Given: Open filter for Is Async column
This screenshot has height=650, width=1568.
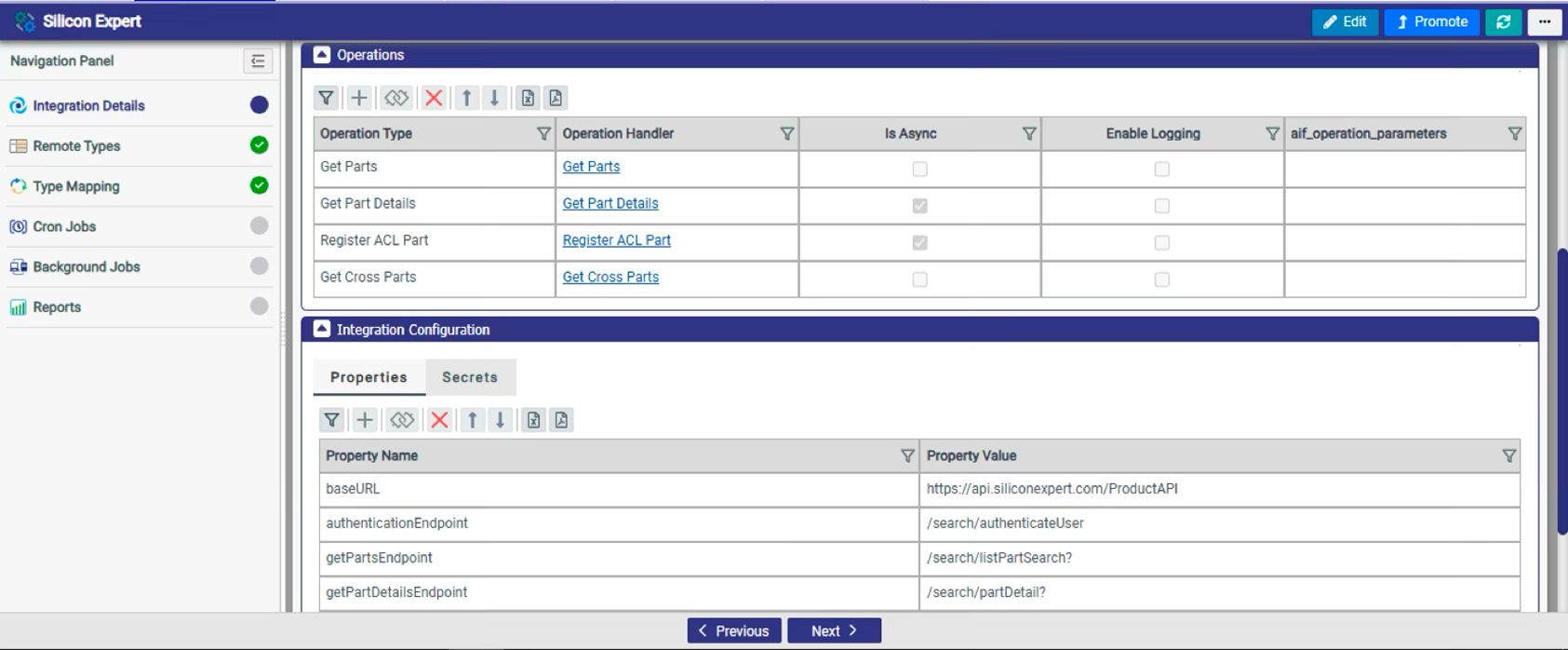Looking at the screenshot, I should [1029, 134].
